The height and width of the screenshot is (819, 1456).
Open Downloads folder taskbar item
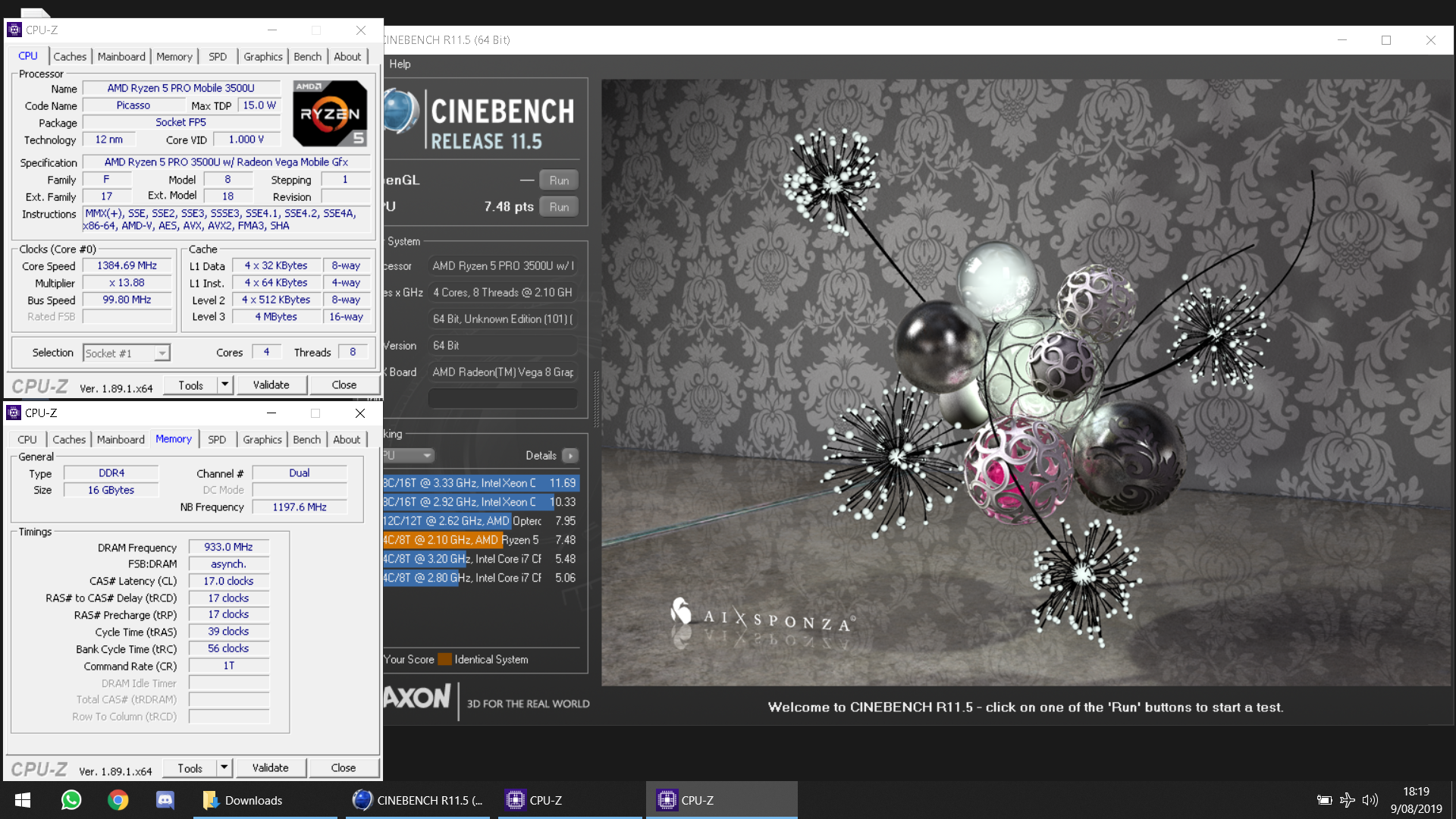pyautogui.click(x=265, y=800)
